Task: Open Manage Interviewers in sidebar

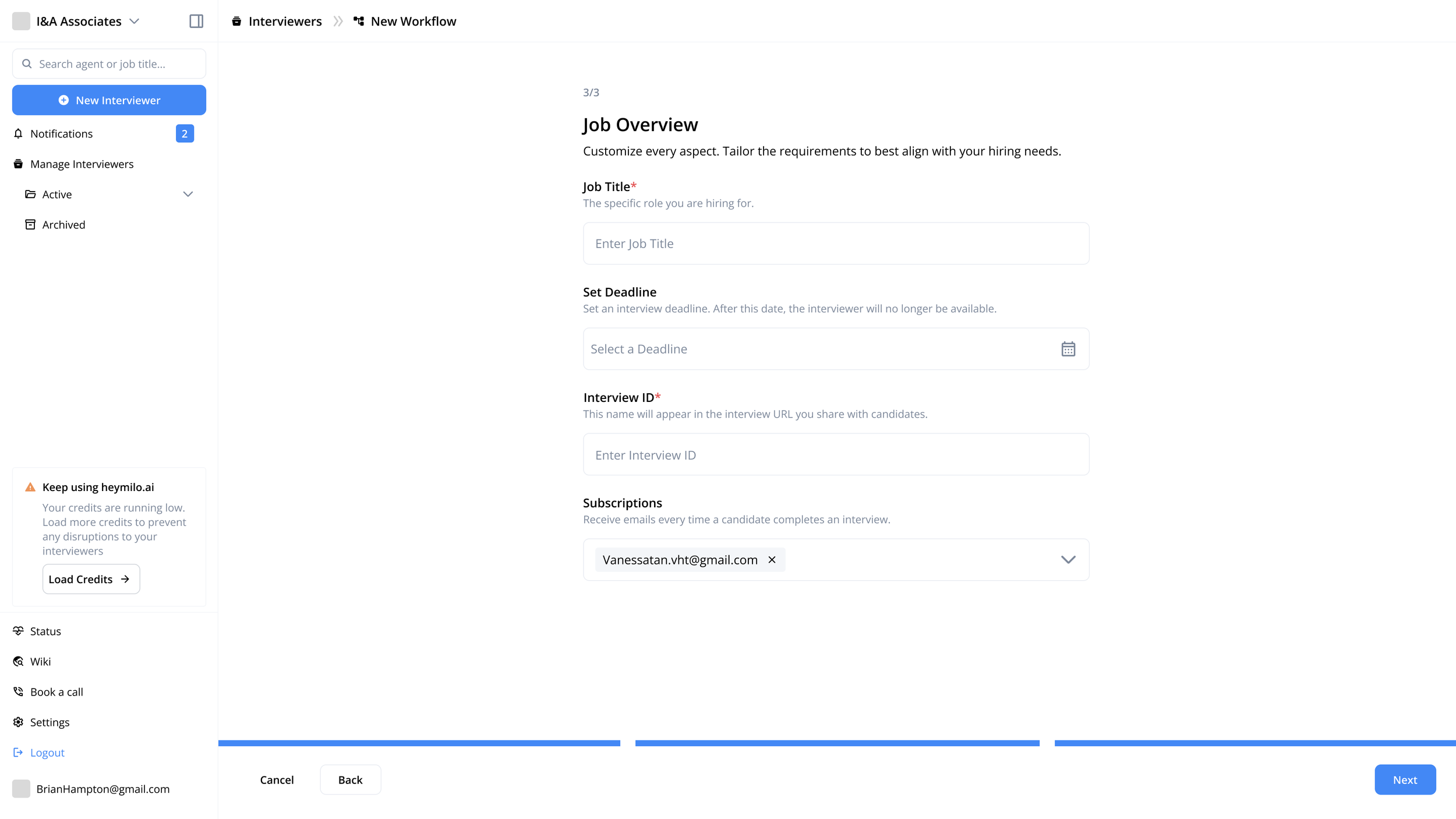Action: 82,164
